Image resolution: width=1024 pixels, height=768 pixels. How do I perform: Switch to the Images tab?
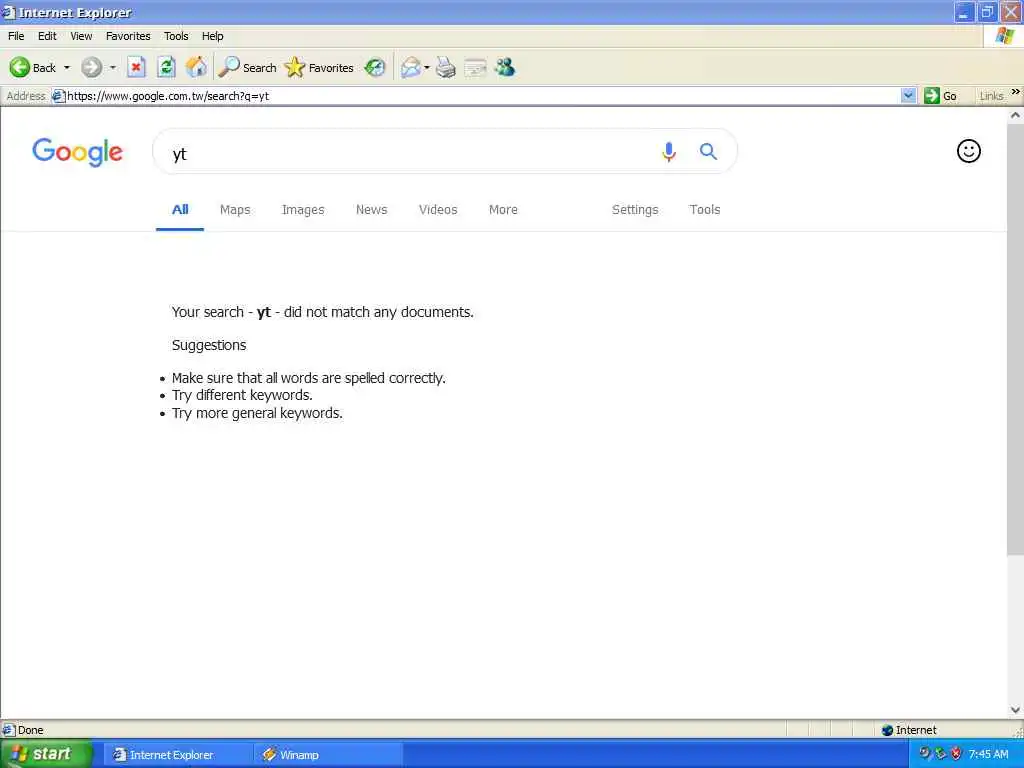[x=303, y=210]
